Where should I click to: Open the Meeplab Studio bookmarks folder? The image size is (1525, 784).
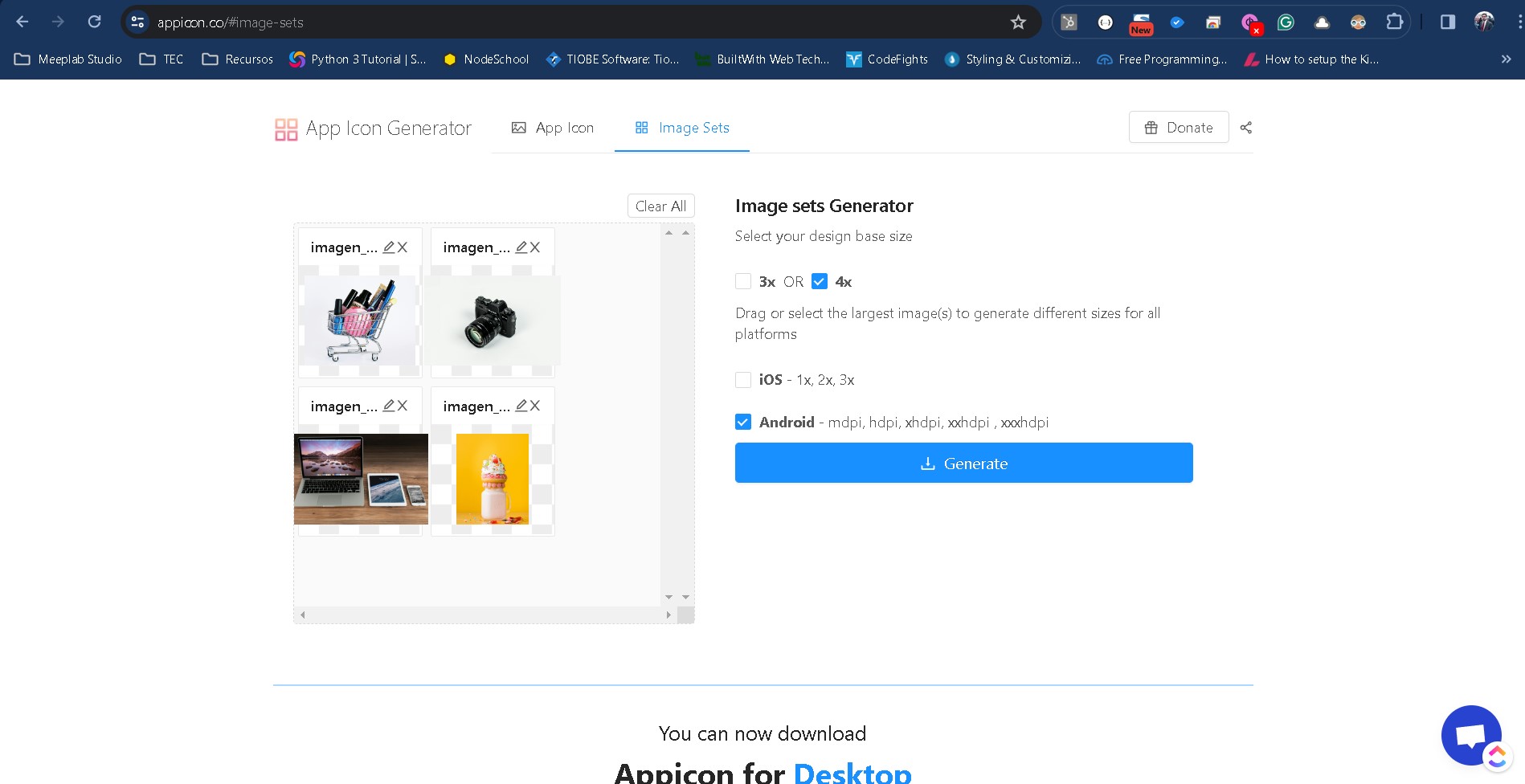point(68,59)
